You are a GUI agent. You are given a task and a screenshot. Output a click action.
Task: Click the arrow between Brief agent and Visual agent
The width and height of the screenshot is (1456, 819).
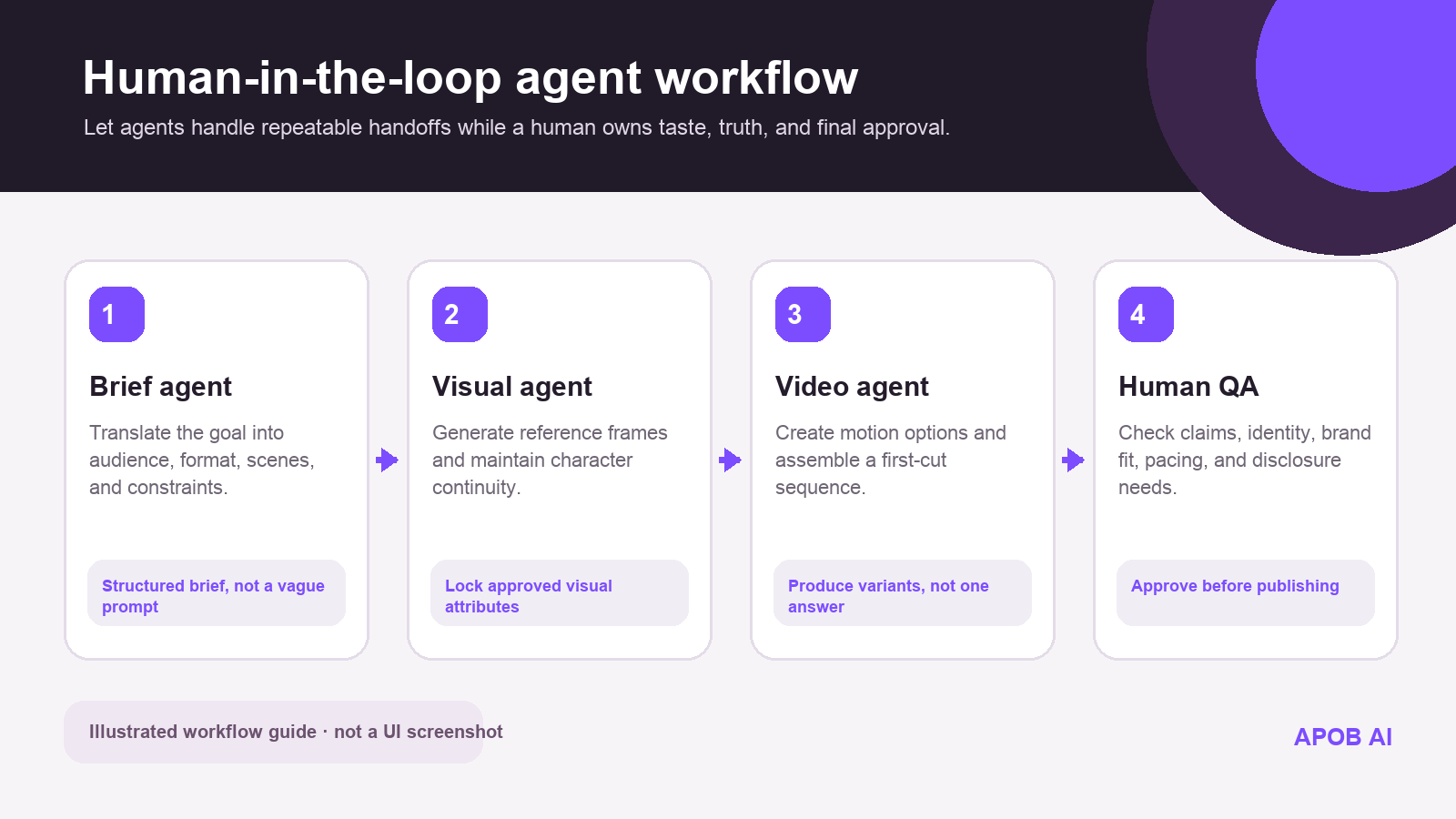point(388,460)
